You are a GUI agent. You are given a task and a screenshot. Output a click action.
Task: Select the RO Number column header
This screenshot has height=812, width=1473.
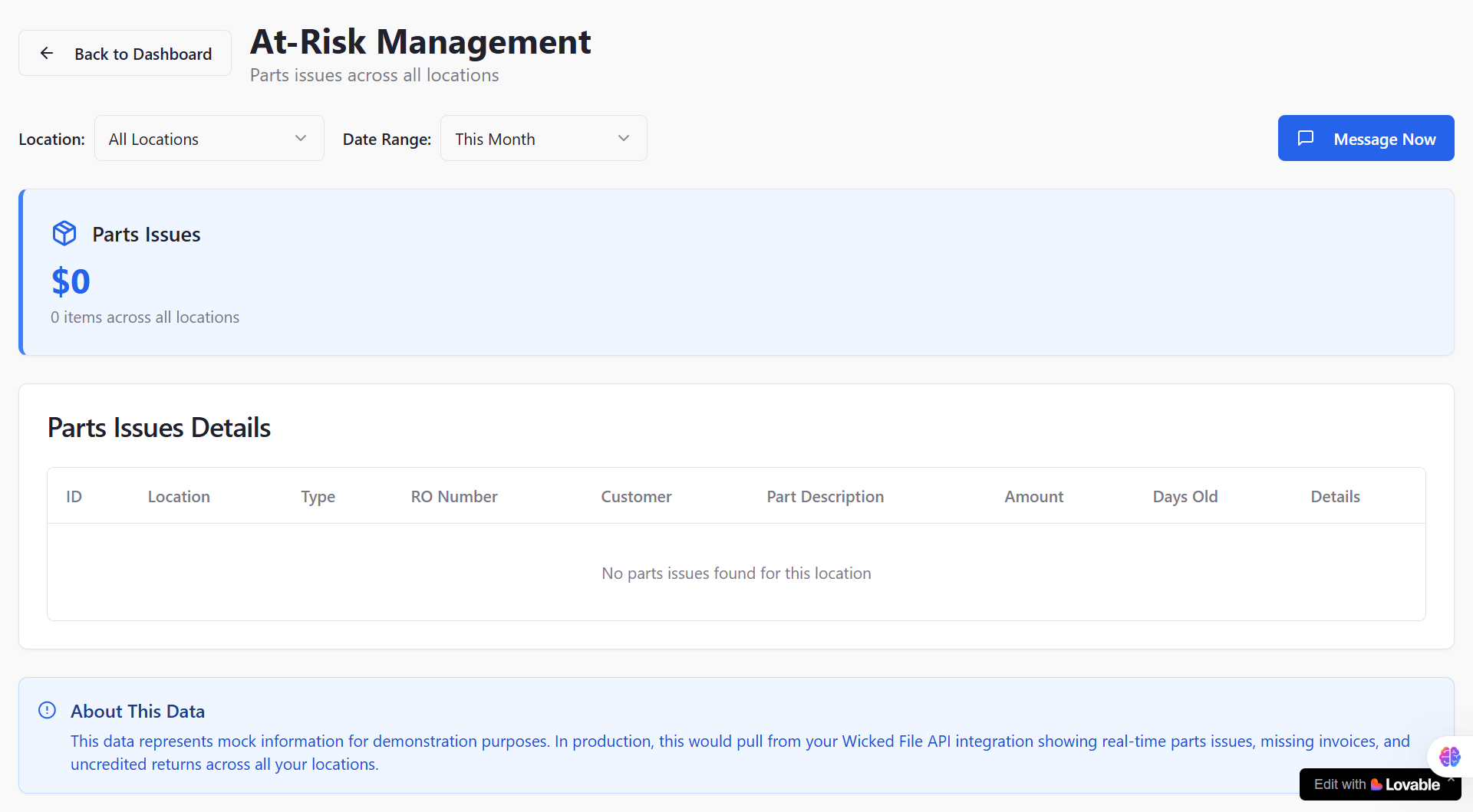pos(454,497)
